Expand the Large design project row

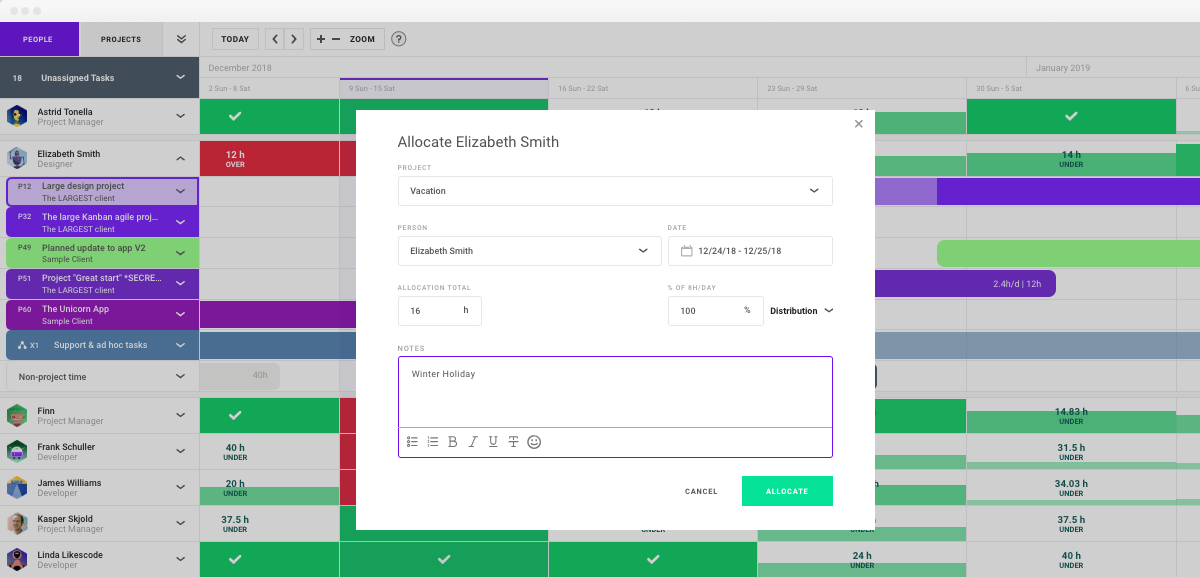click(x=180, y=191)
